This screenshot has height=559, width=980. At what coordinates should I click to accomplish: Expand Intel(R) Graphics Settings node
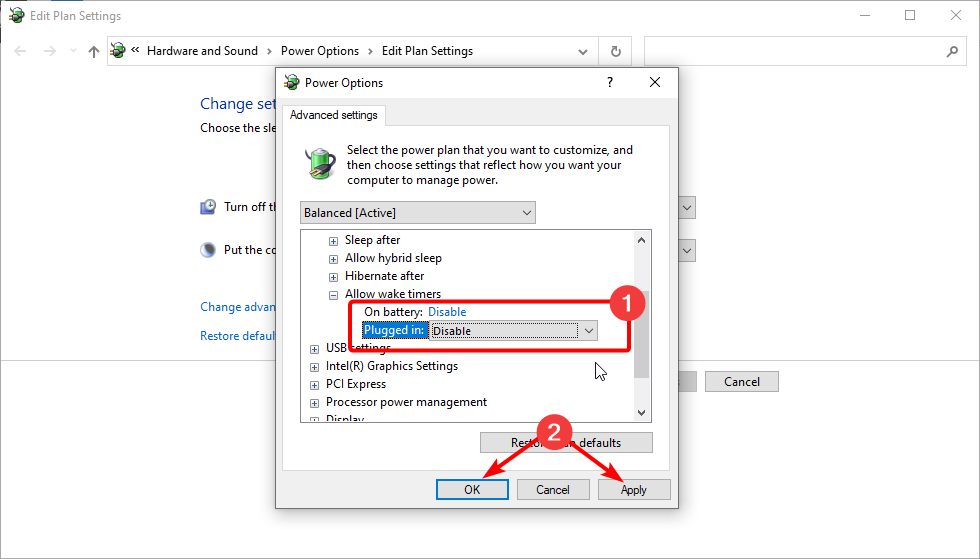coord(314,367)
